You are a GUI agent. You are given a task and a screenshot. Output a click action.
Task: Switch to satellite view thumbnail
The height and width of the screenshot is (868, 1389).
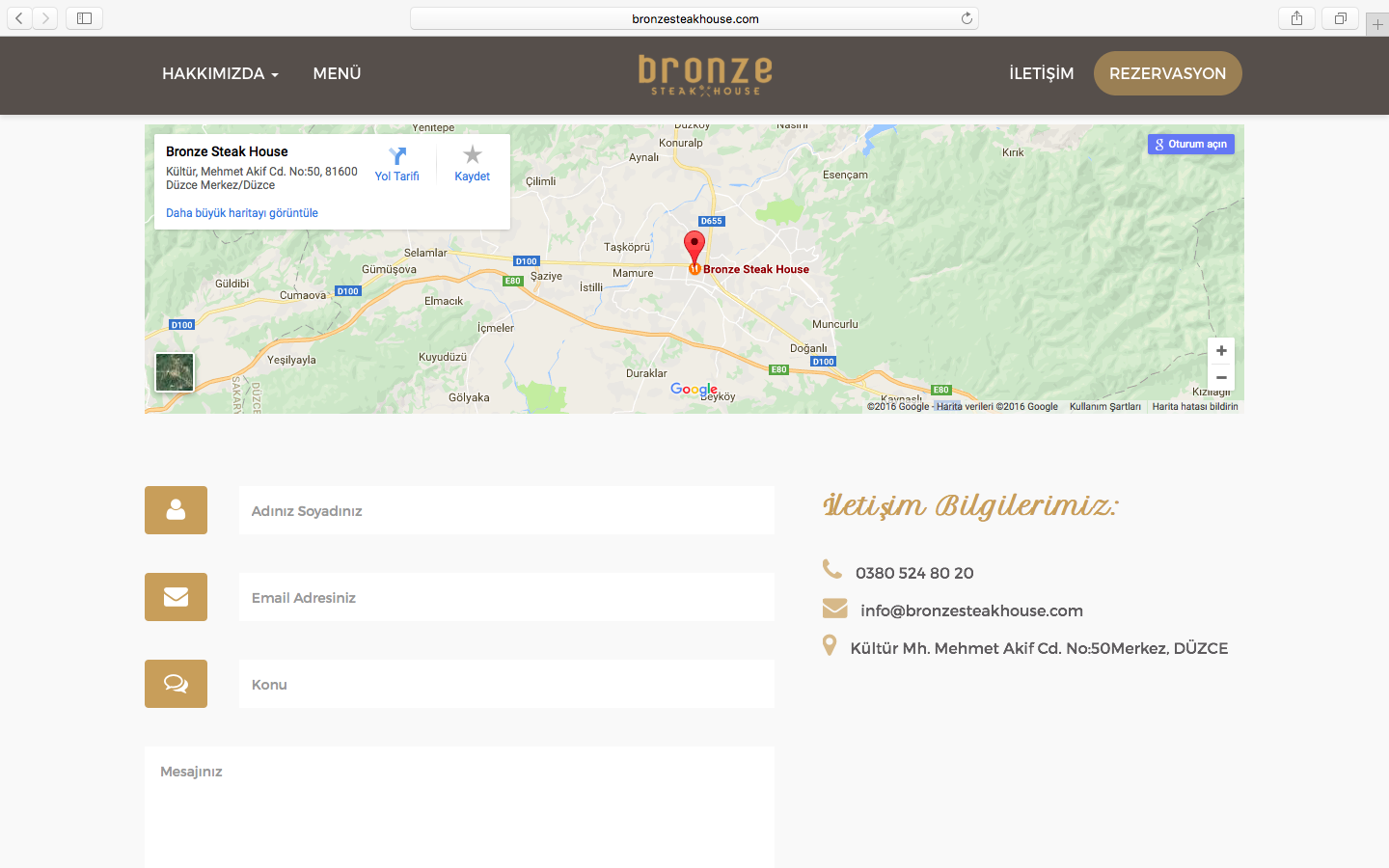click(175, 372)
